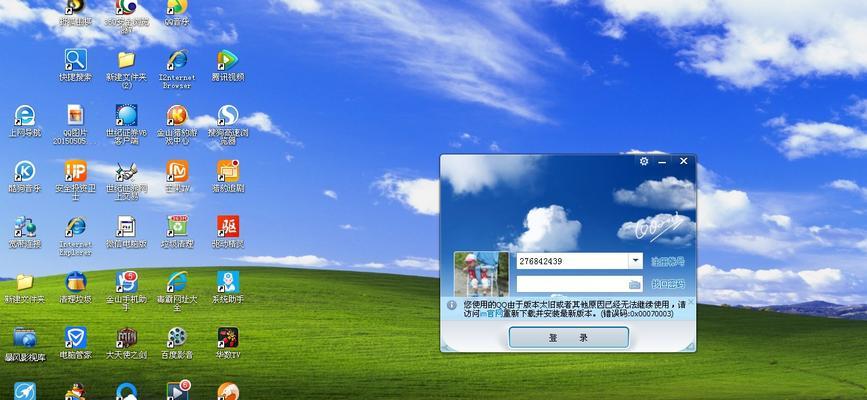Open the QQ音乐 desktop shortcut
The height and width of the screenshot is (400, 867).
(177, 13)
